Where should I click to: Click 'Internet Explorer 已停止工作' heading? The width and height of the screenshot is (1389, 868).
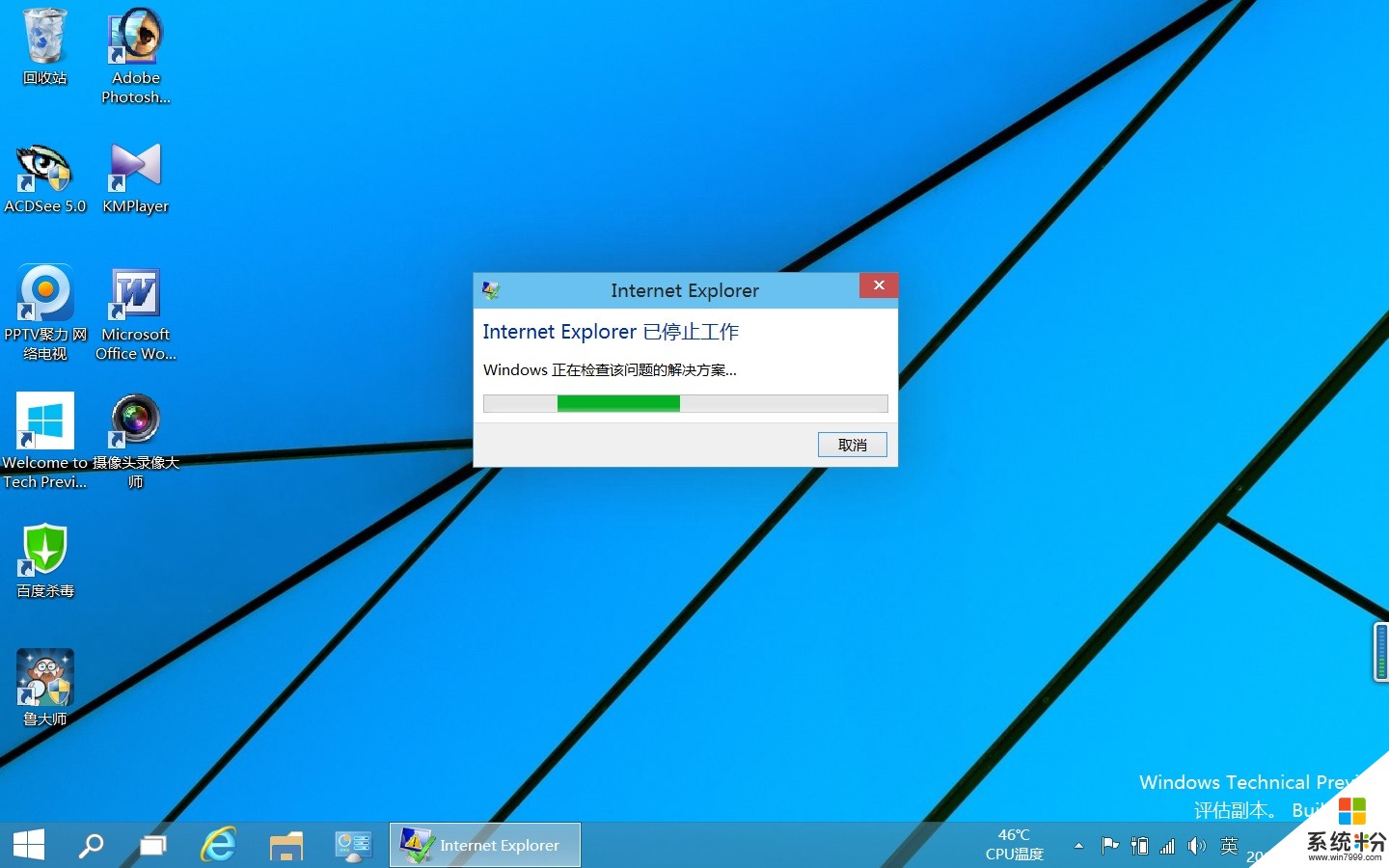click(x=611, y=332)
